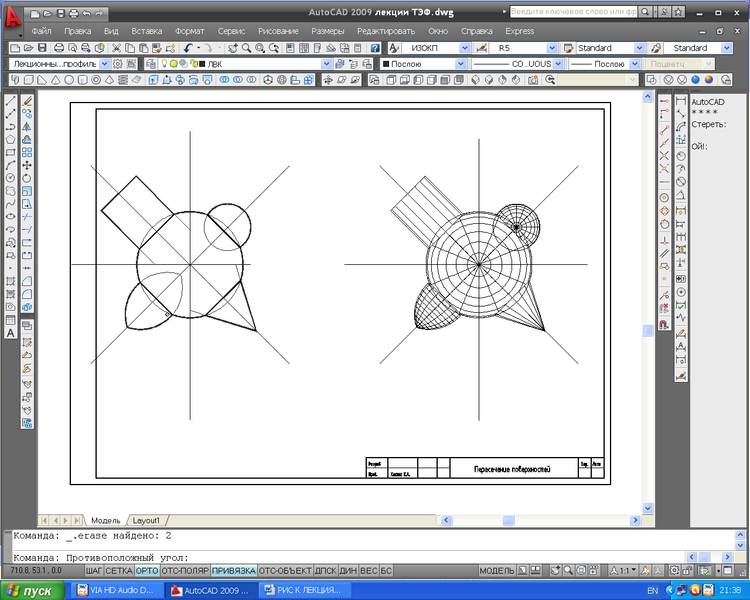
Task: Open the Послою color dropdown
Action: pos(460,64)
